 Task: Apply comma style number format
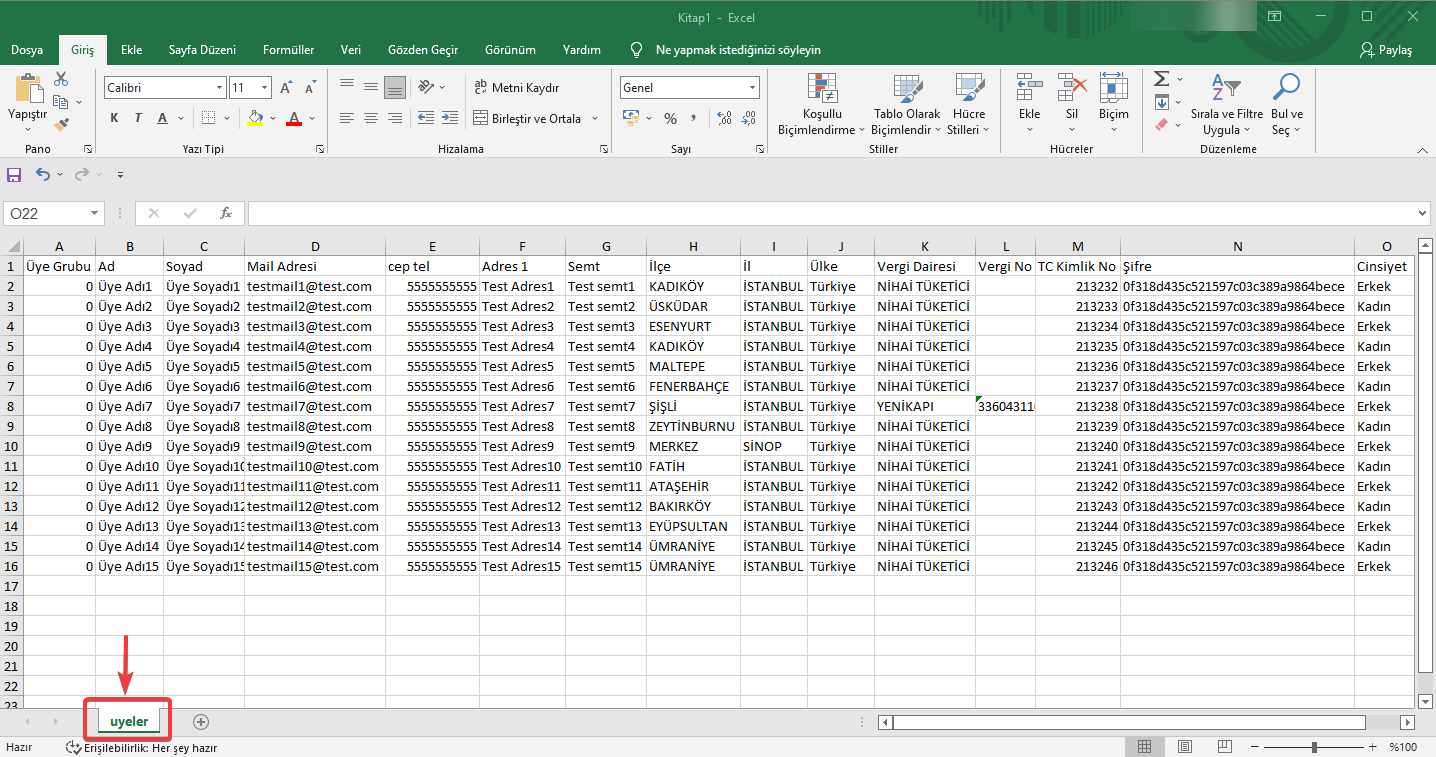[x=693, y=118]
